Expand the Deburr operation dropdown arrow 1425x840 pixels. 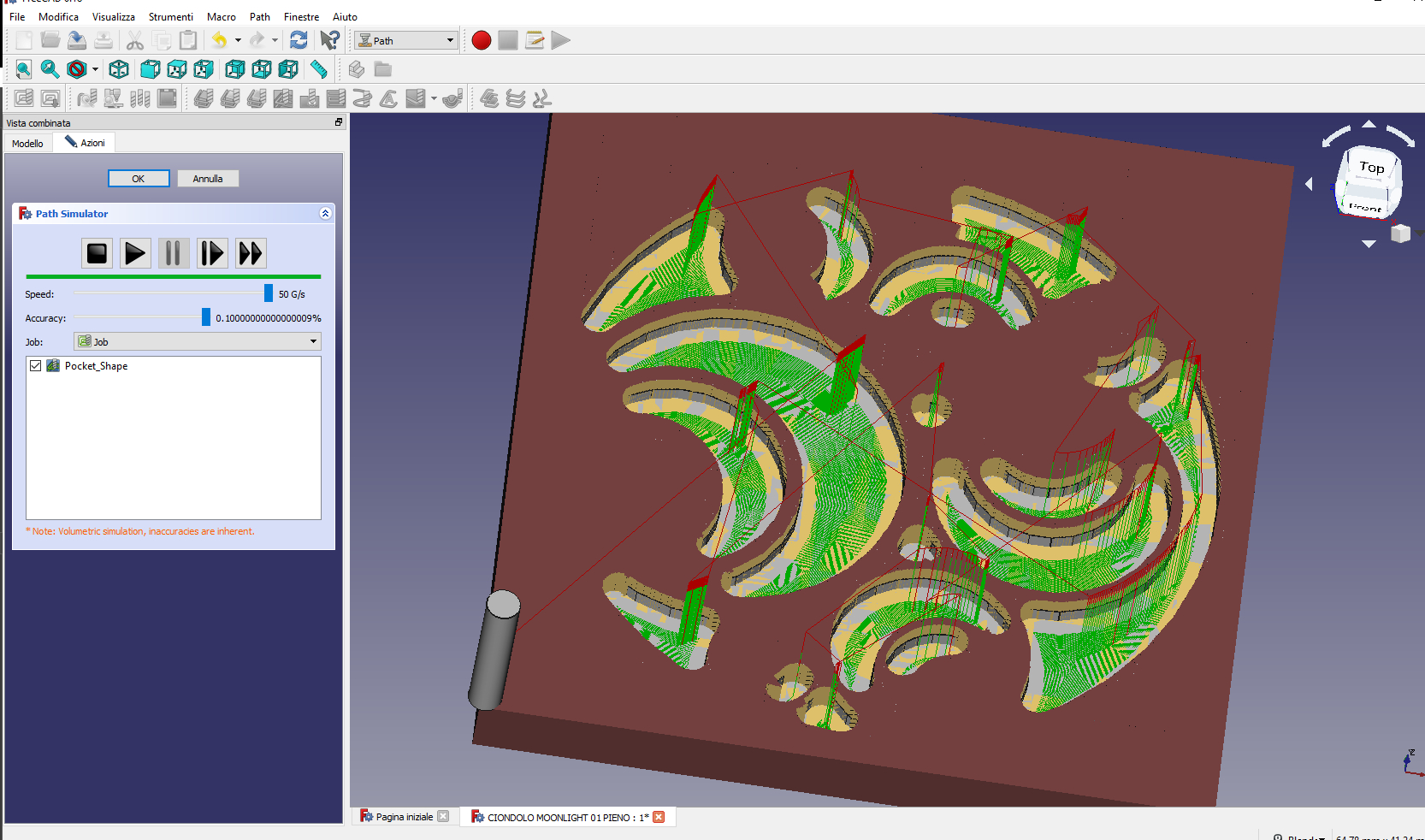pyautogui.click(x=434, y=98)
